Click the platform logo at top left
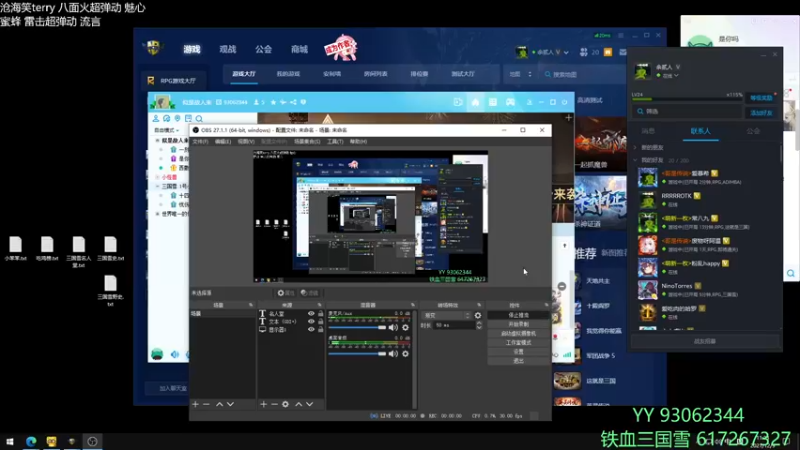 pos(153,48)
